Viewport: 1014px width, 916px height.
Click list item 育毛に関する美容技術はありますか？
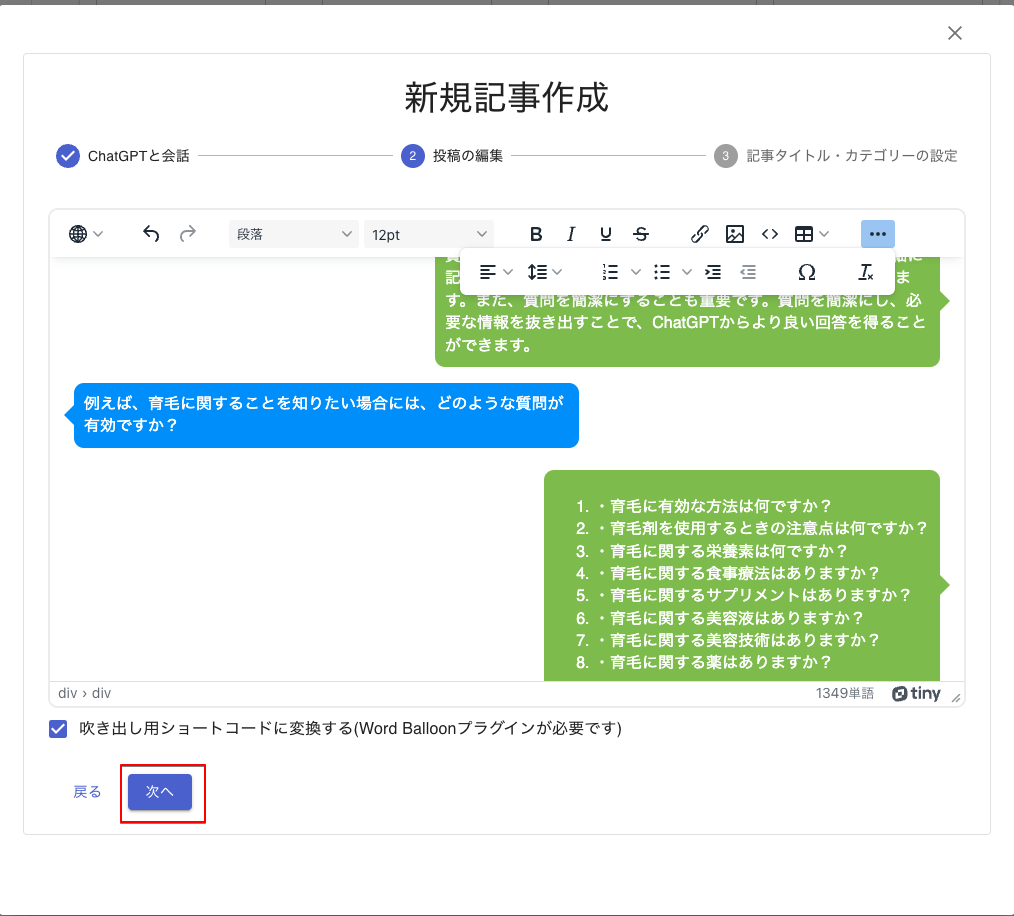click(745, 640)
